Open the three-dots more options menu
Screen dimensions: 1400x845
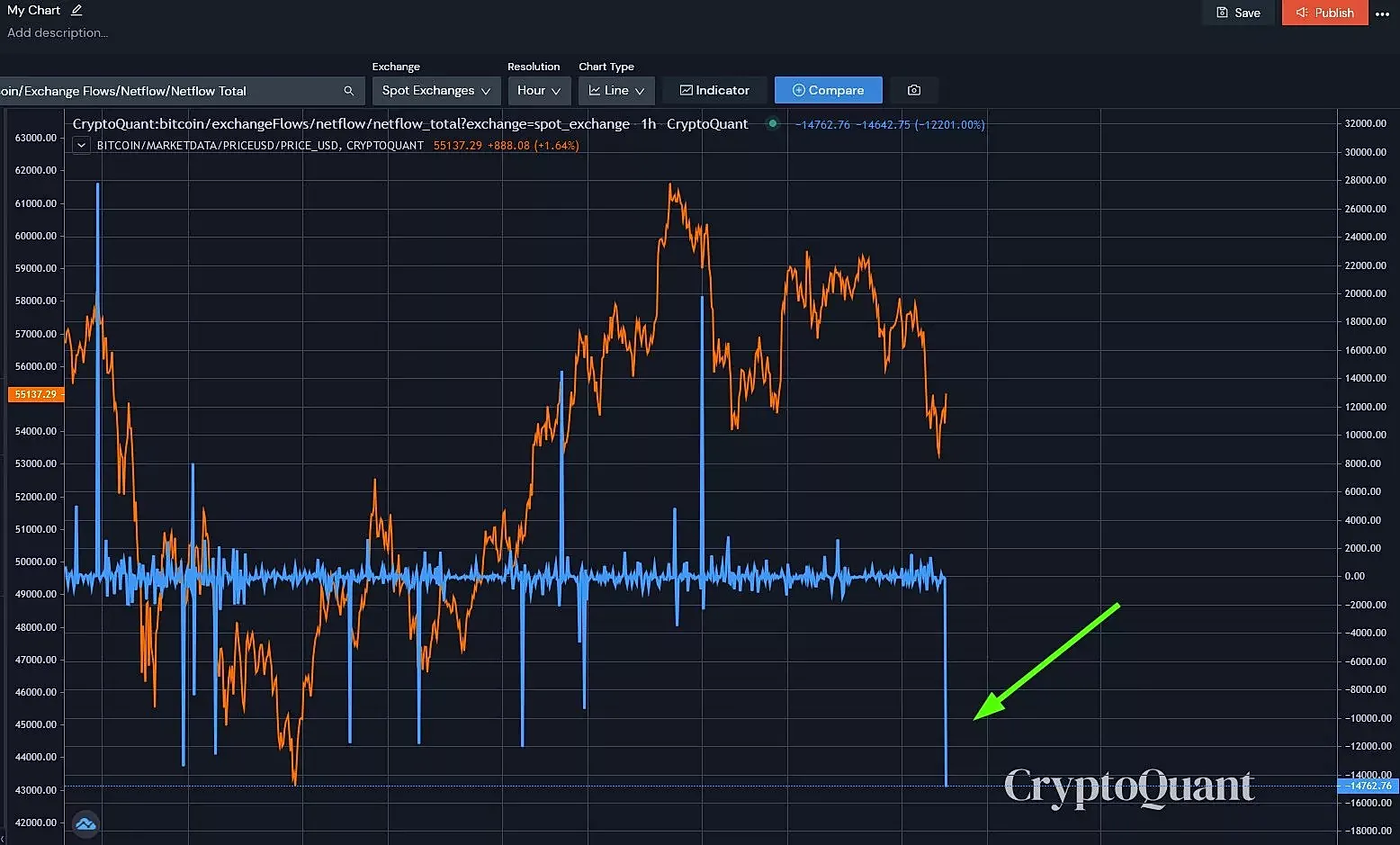coord(1383,13)
